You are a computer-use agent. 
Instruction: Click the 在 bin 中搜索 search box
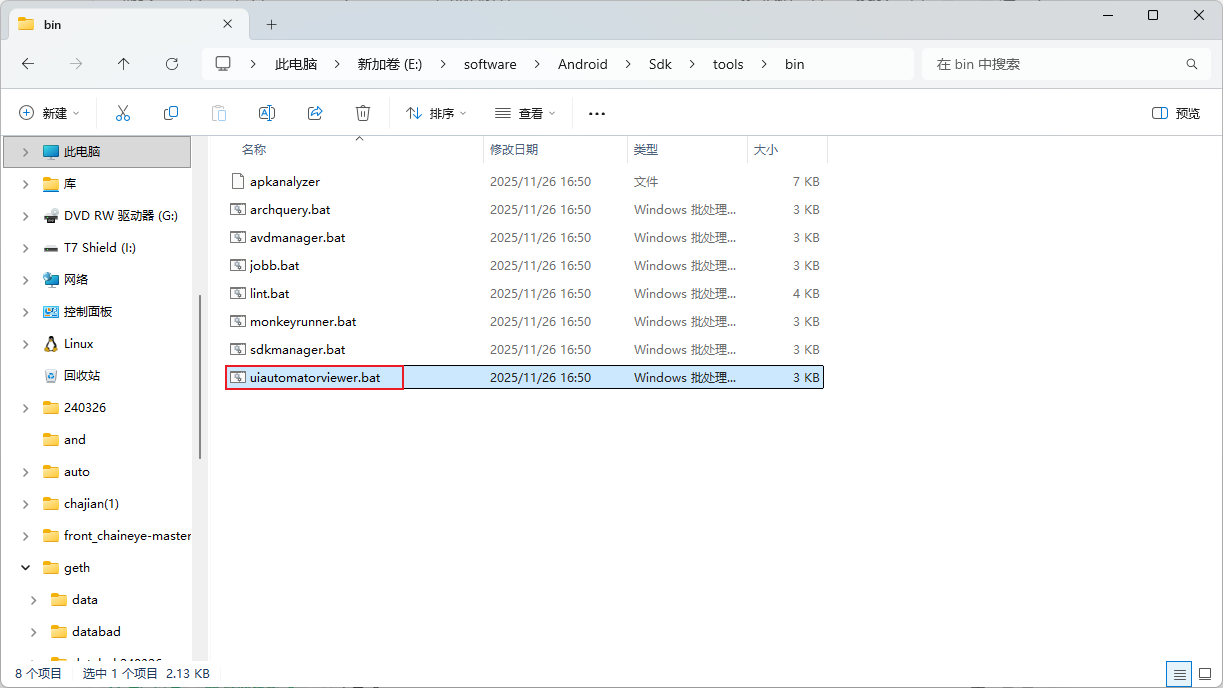pyautogui.click(x=1055, y=64)
